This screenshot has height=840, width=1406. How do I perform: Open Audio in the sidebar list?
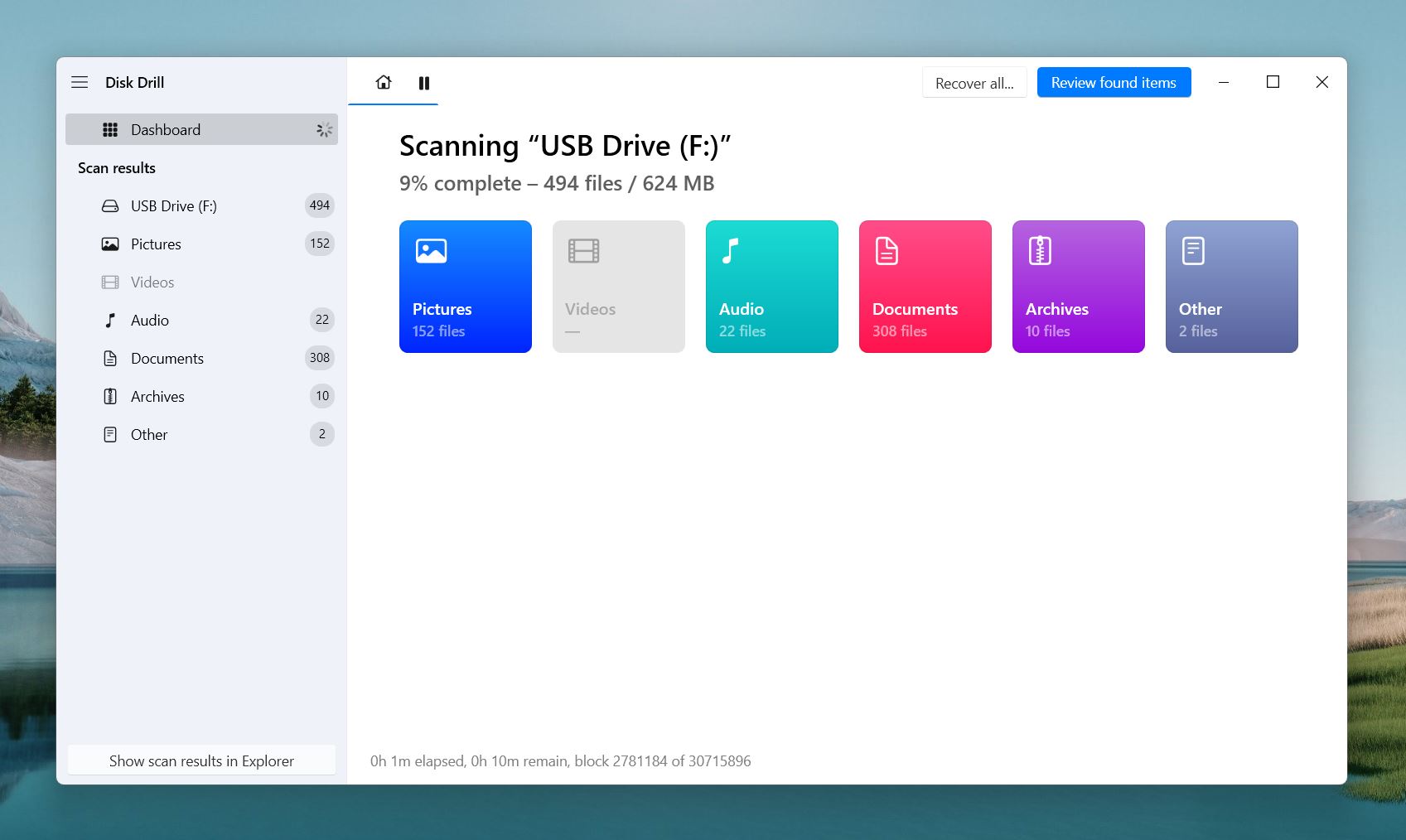tap(201, 320)
